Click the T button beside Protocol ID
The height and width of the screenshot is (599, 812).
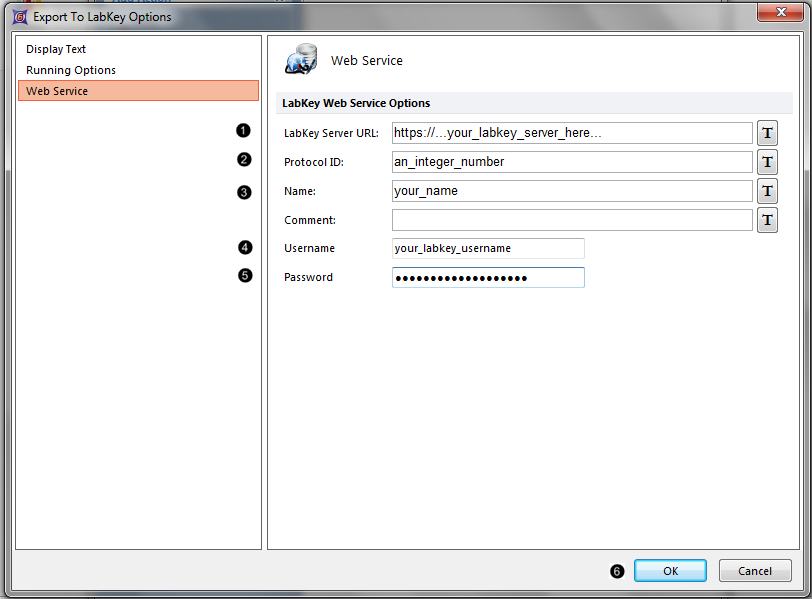click(x=767, y=162)
